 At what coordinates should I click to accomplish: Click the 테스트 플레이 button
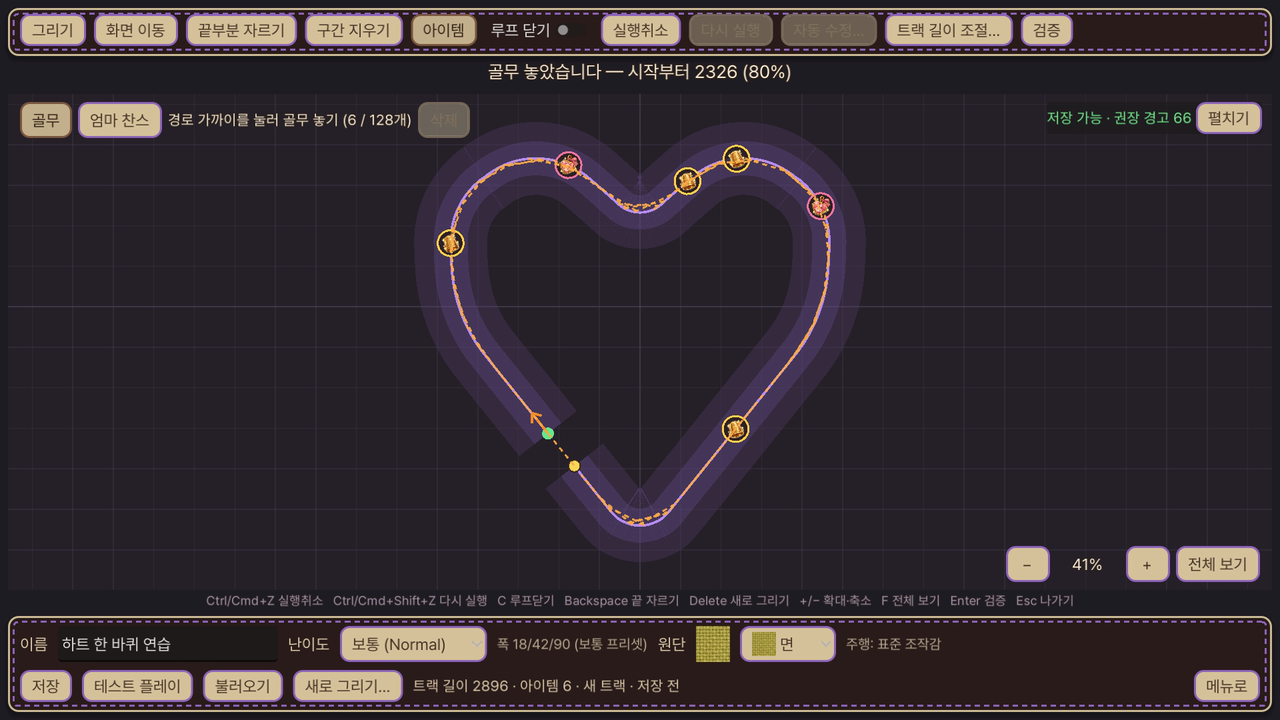(x=137, y=686)
